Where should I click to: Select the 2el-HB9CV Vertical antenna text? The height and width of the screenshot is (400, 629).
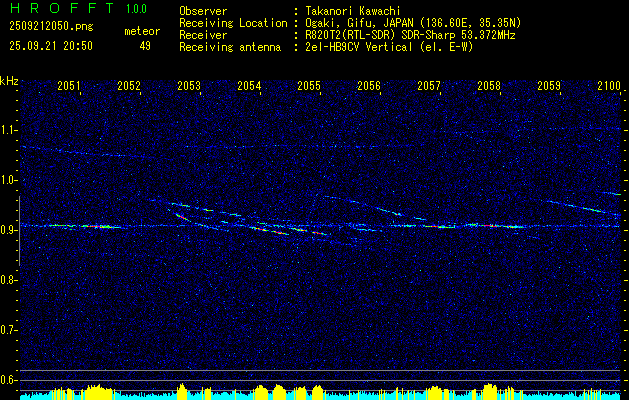click(x=389, y=47)
